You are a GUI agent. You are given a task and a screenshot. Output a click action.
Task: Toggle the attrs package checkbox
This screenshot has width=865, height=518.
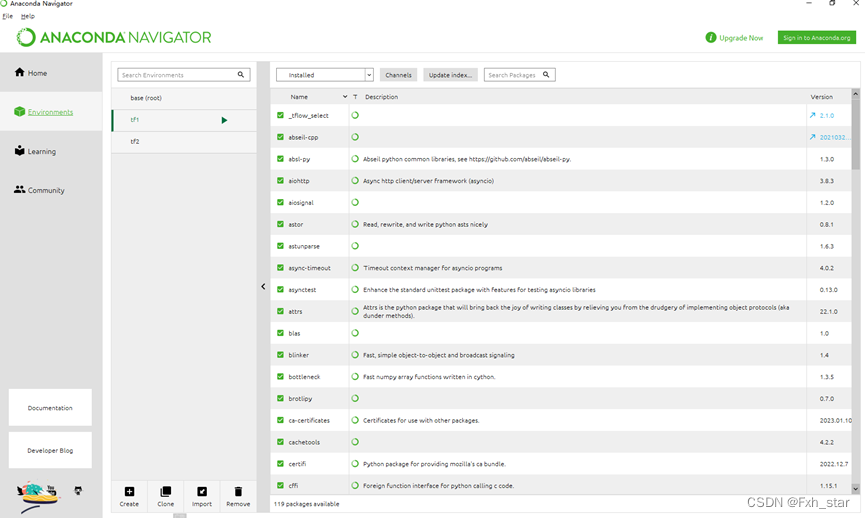[x=280, y=311]
